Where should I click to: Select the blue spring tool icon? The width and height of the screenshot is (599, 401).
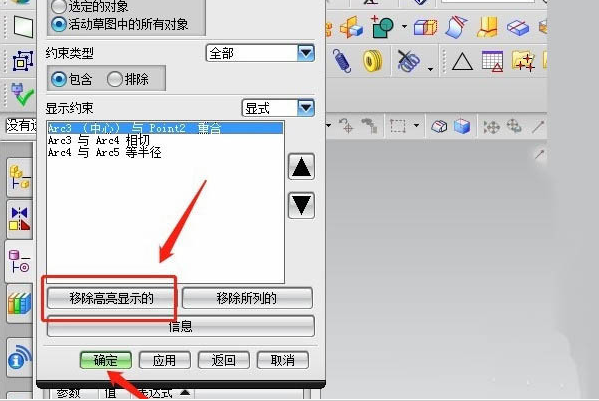click(x=342, y=61)
